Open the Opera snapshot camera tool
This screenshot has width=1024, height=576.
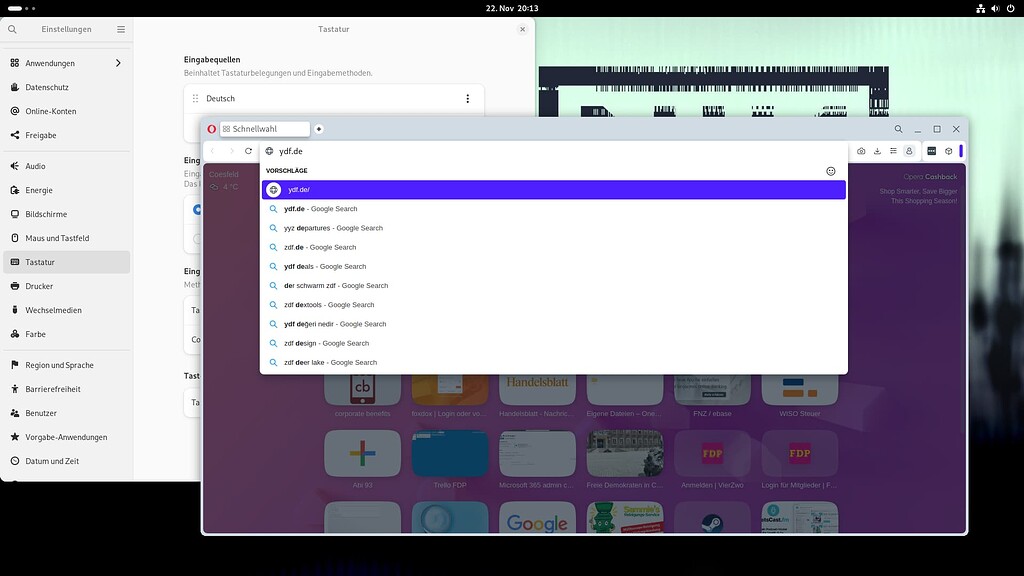coord(861,151)
